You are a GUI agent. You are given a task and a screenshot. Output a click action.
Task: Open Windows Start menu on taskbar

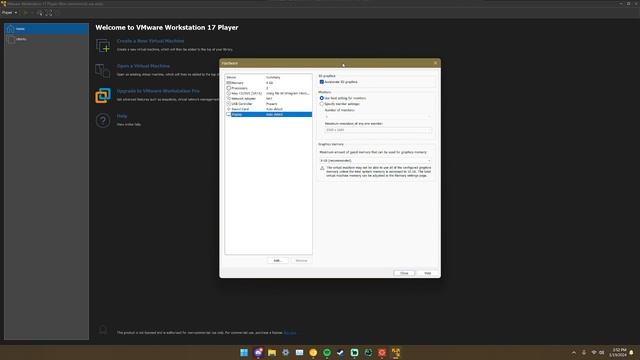point(244,353)
